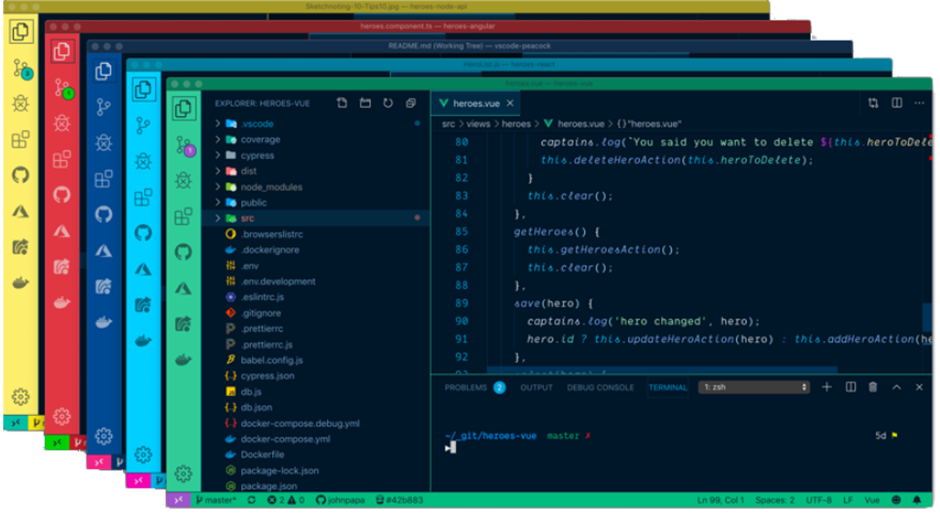Open GitHub panel in green activity bar
Image resolution: width=940 pixels, height=513 pixels.
(x=183, y=252)
